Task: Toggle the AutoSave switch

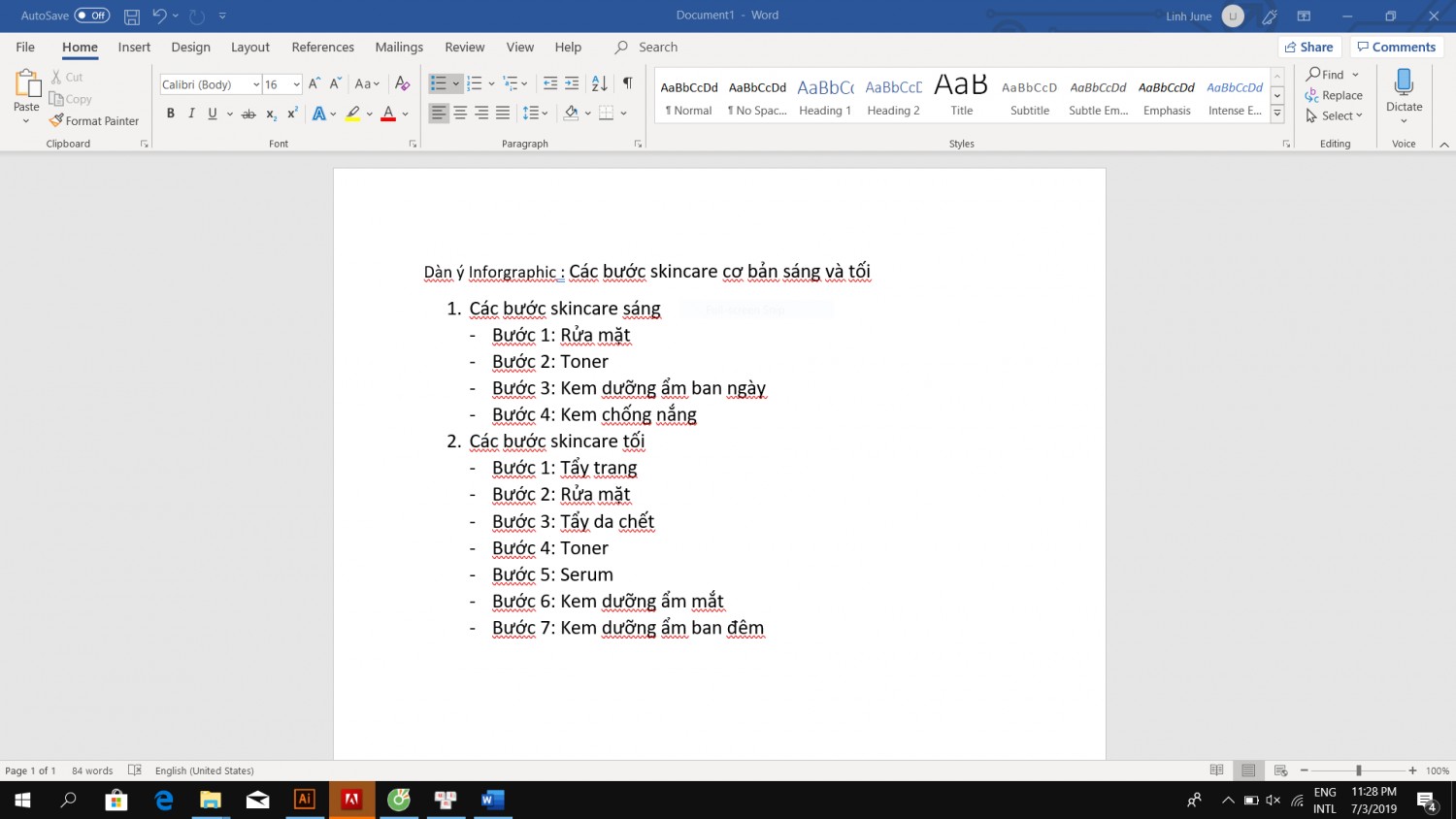Action: coord(92,16)
